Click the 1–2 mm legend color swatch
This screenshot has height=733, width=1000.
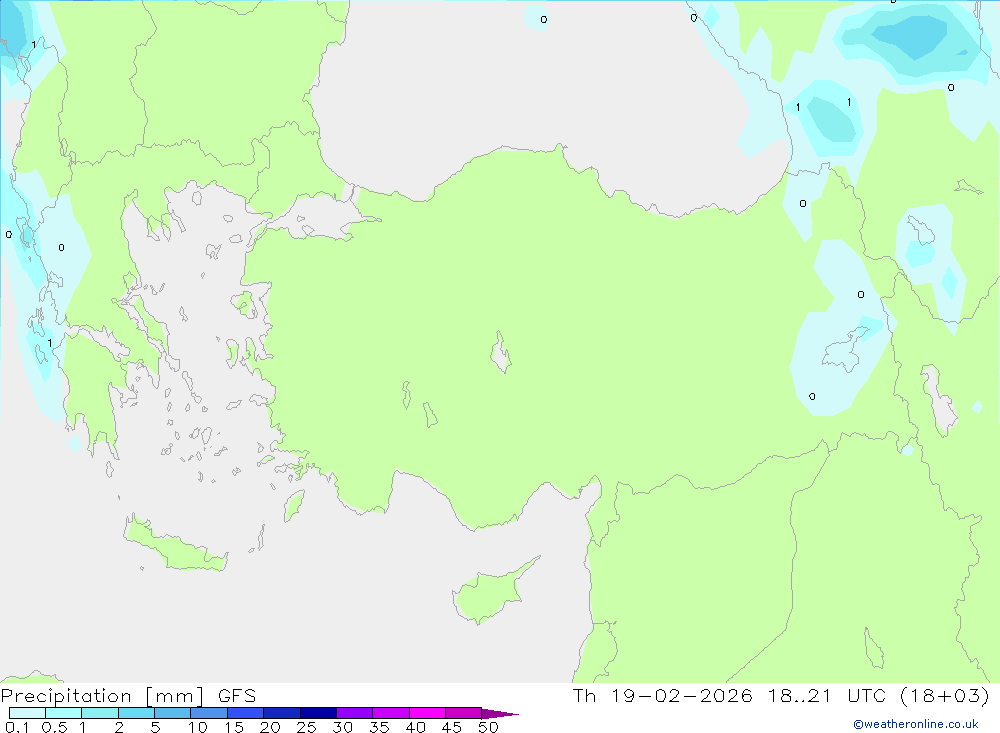[x=100, y=713]
